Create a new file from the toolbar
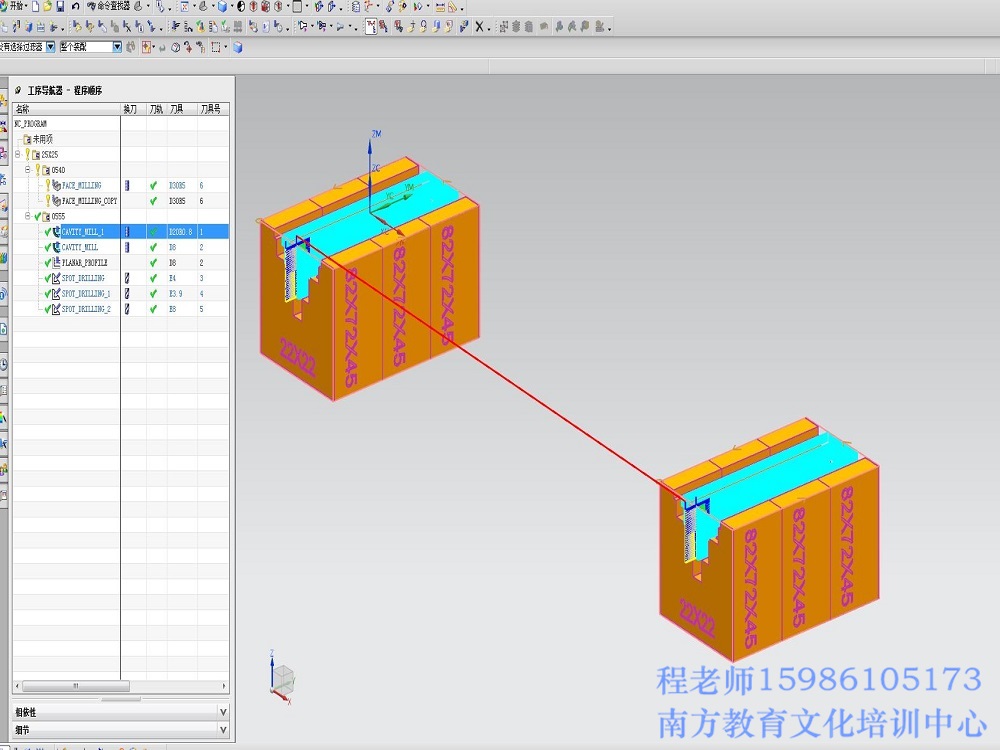The width and height of the screenshot is (1000, 750). [x=36, y=6]
